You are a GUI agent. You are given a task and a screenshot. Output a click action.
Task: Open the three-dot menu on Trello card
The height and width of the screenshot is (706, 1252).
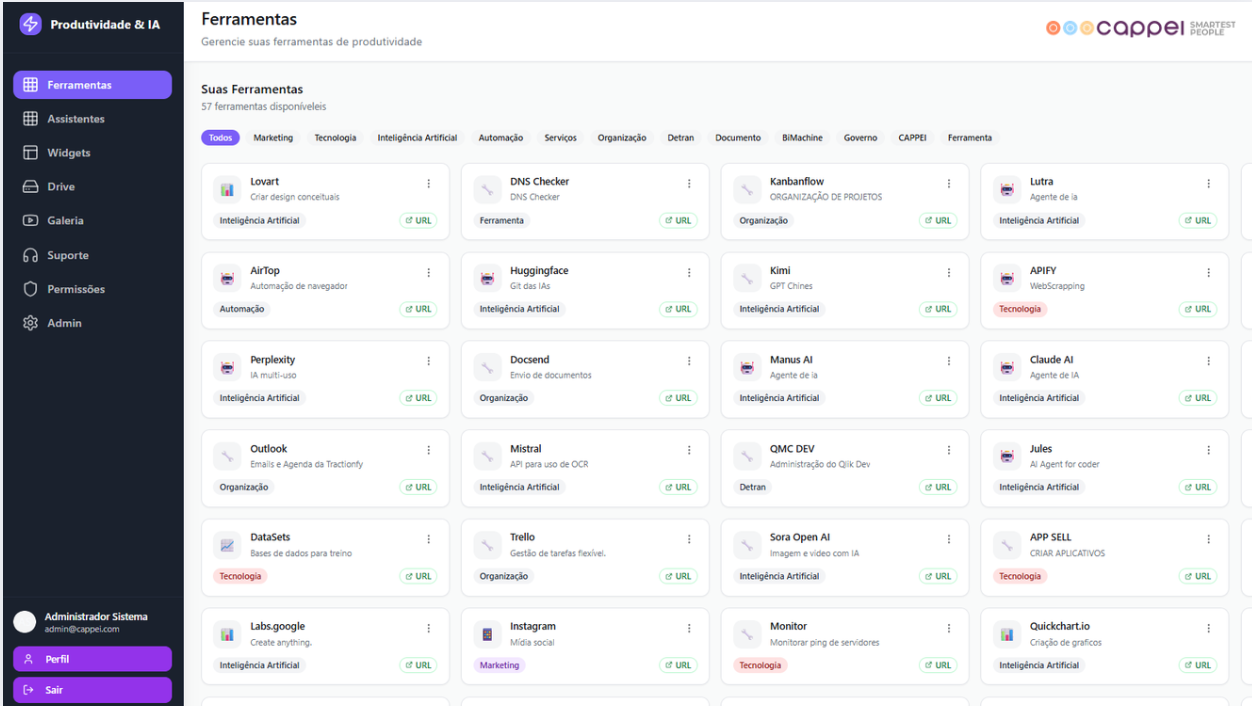[689, 539]
